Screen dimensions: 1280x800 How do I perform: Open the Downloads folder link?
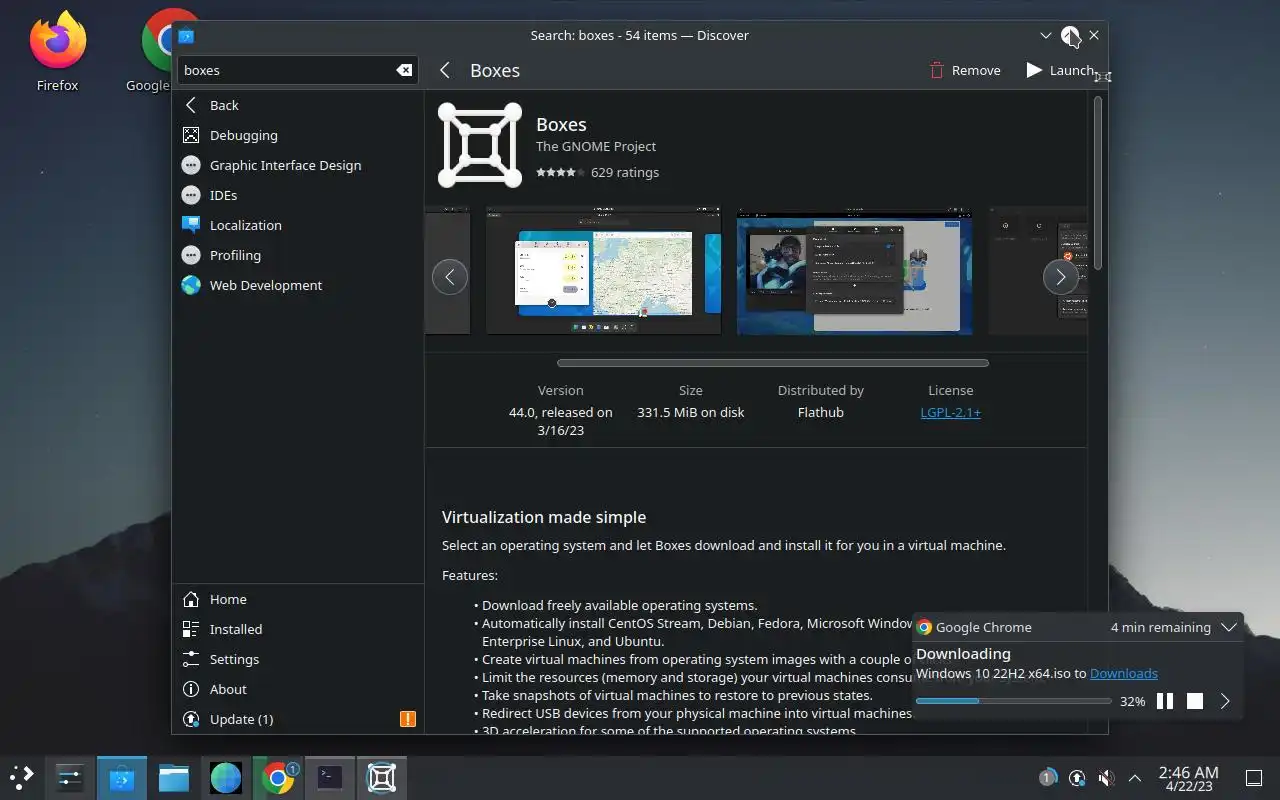(1124, 673)
